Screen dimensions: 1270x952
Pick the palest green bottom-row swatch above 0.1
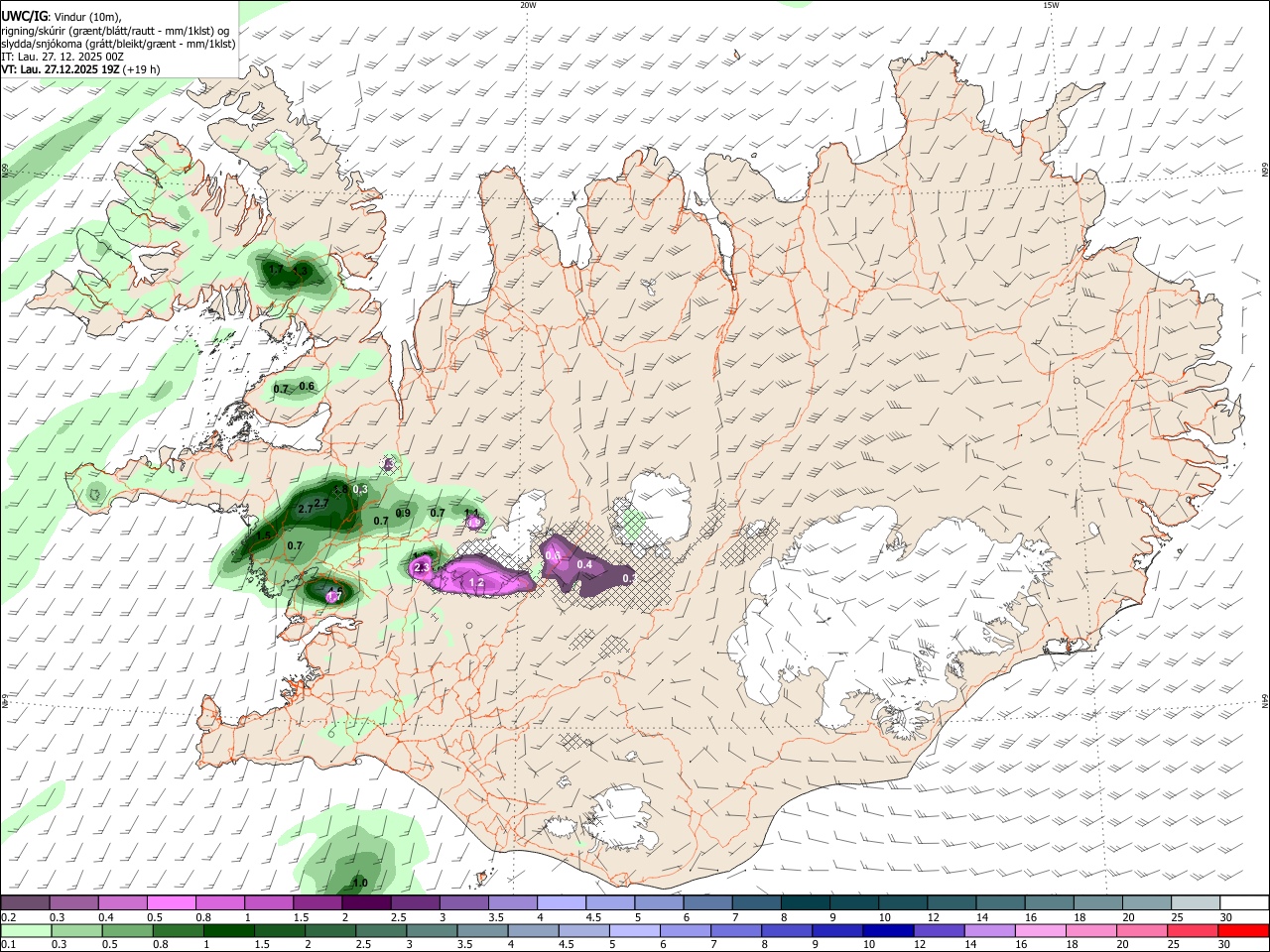26,930
